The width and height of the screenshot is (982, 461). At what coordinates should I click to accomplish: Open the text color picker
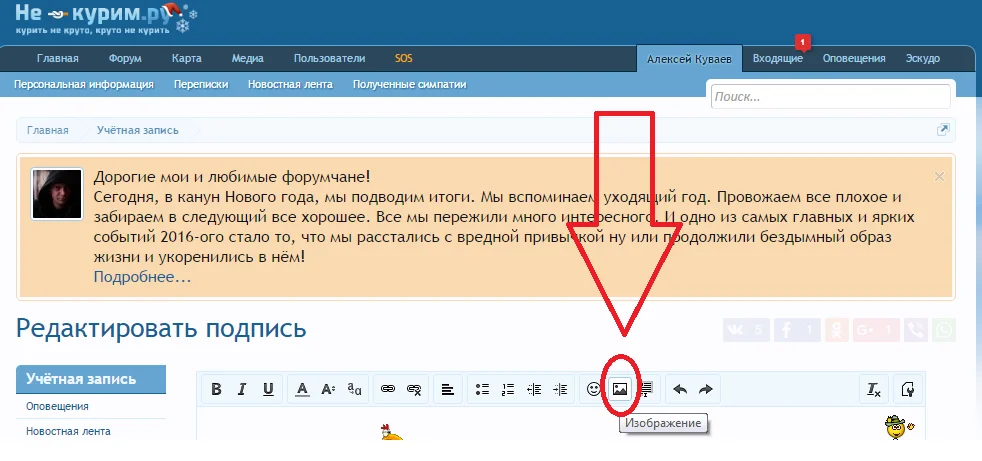tap(302, 389)
